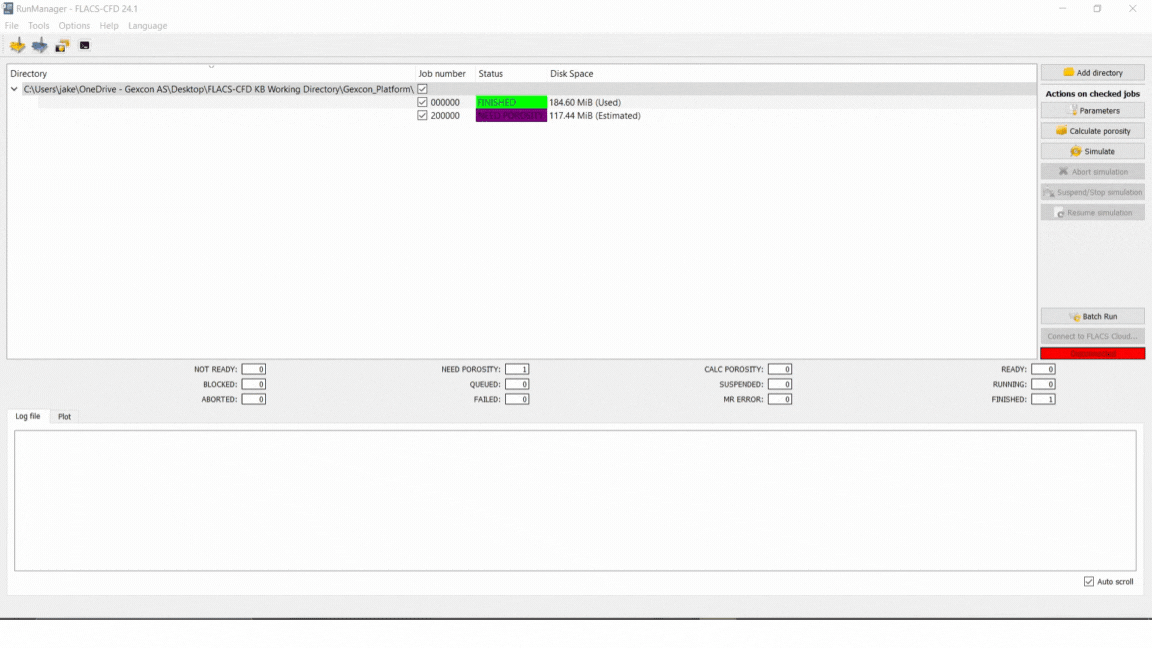The image size is (1152, 648).
Task: Open the Help menu
Action: [109, 26]
